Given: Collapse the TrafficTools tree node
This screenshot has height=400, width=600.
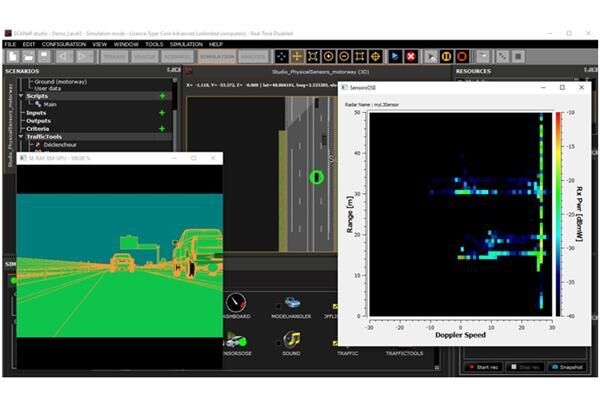Looking at the screenshot, I should pos(20,137).
